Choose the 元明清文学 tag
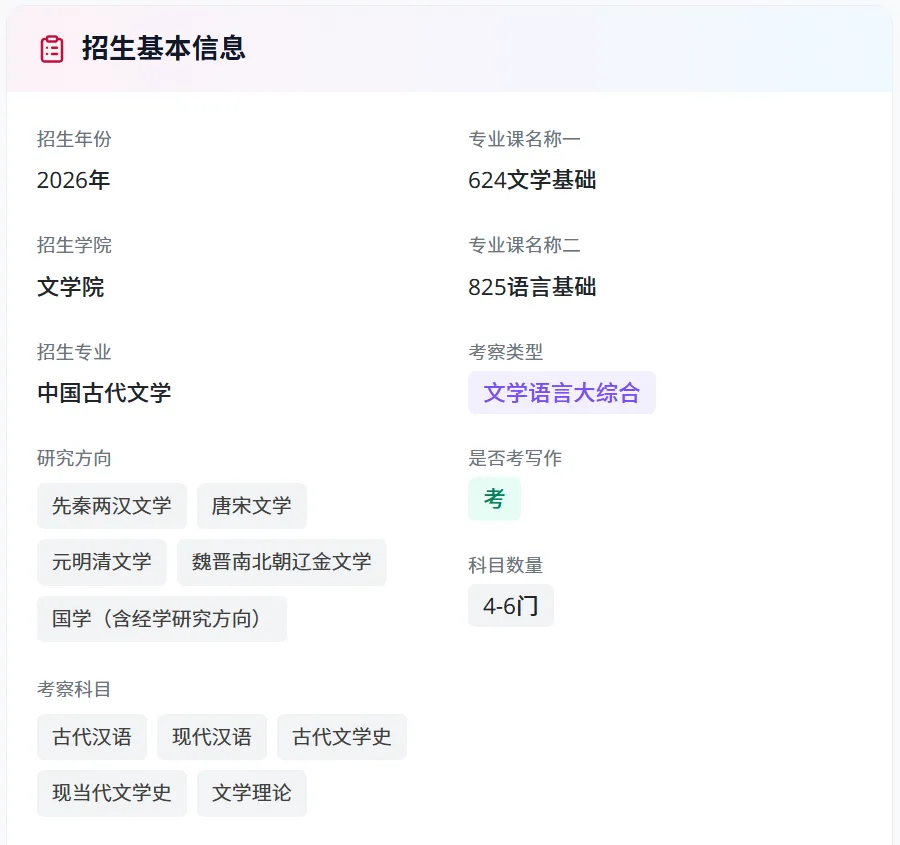This screenshot has height=845, width=900. pyautogui.click(x=102, y=562)
